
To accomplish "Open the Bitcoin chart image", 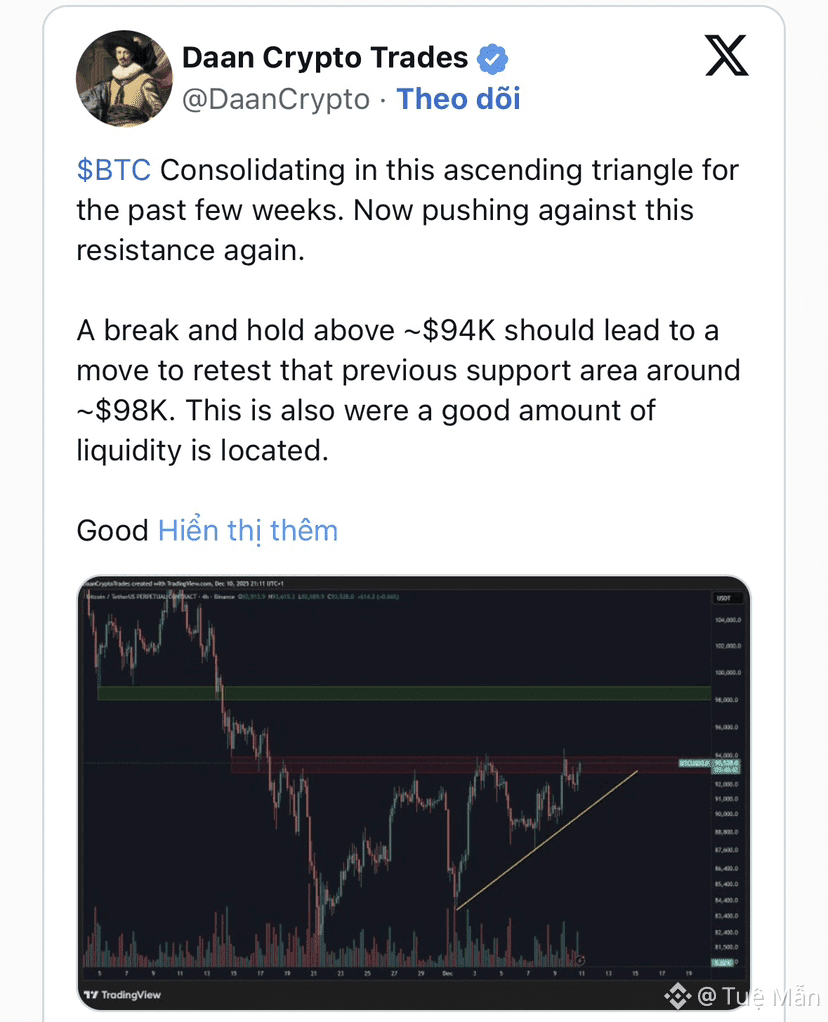I will pyautogui.click(x=413, y=793).
